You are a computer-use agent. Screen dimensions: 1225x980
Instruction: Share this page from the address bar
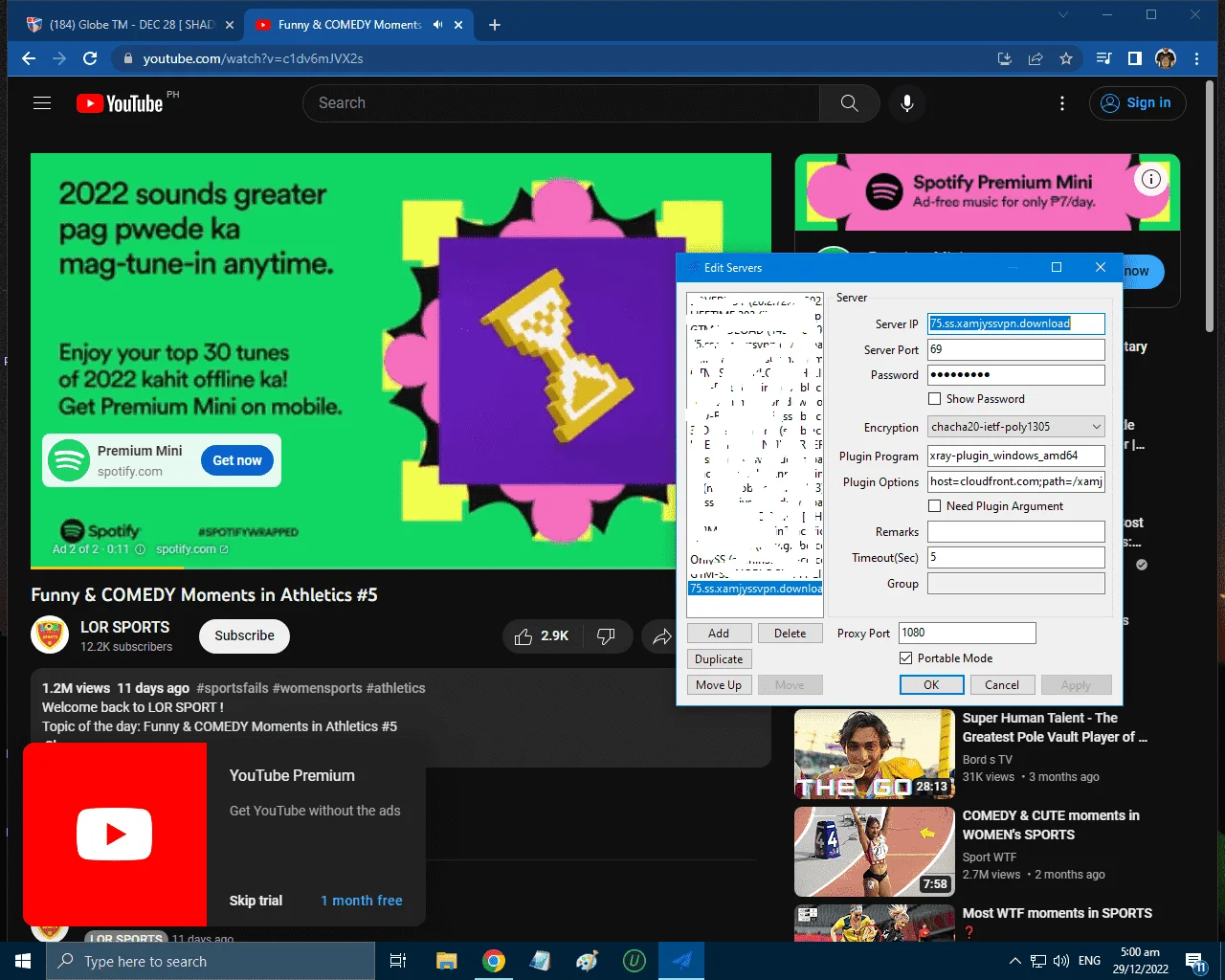click(1036, 58)
